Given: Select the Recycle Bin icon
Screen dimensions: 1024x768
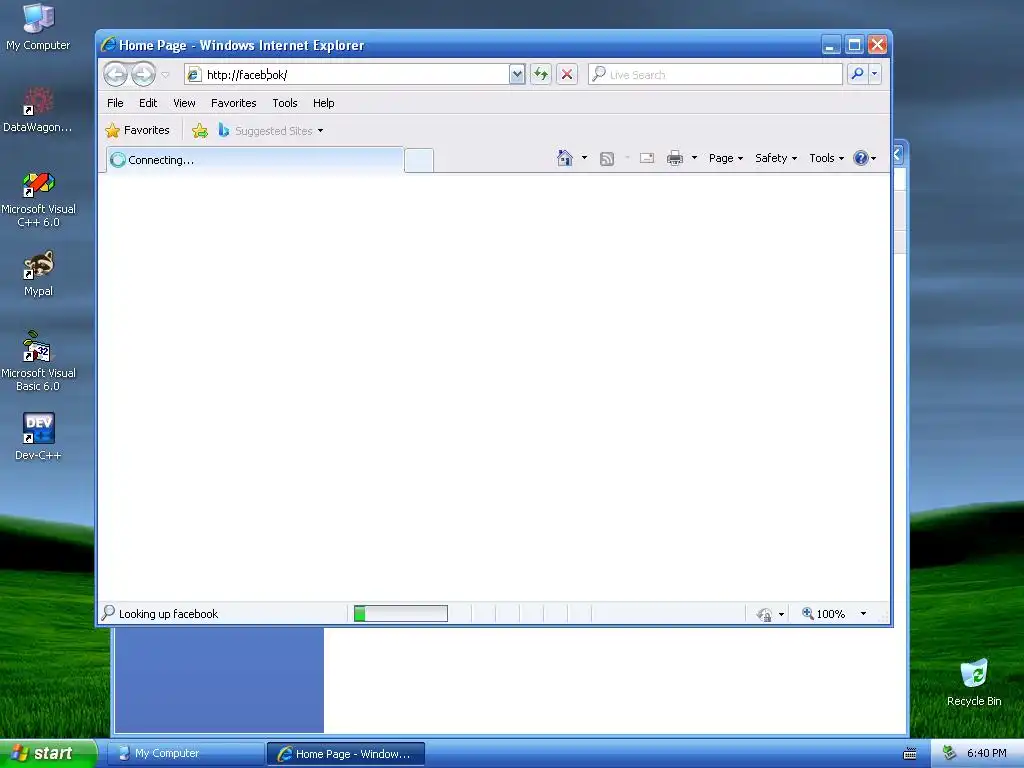Looking at the screenshot, I should click(x=974, y=682).
